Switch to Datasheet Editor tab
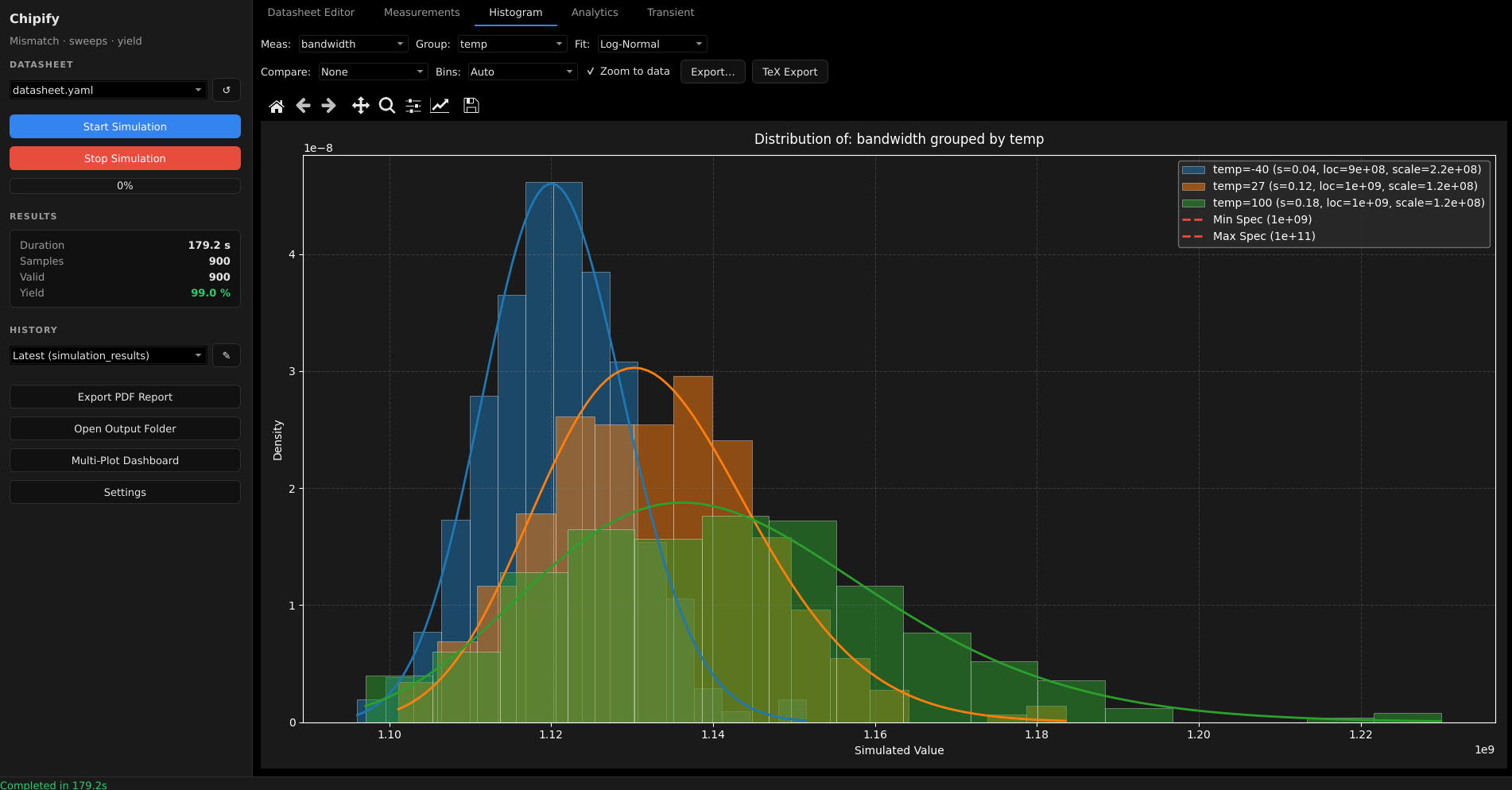 [x=311, y=13]
